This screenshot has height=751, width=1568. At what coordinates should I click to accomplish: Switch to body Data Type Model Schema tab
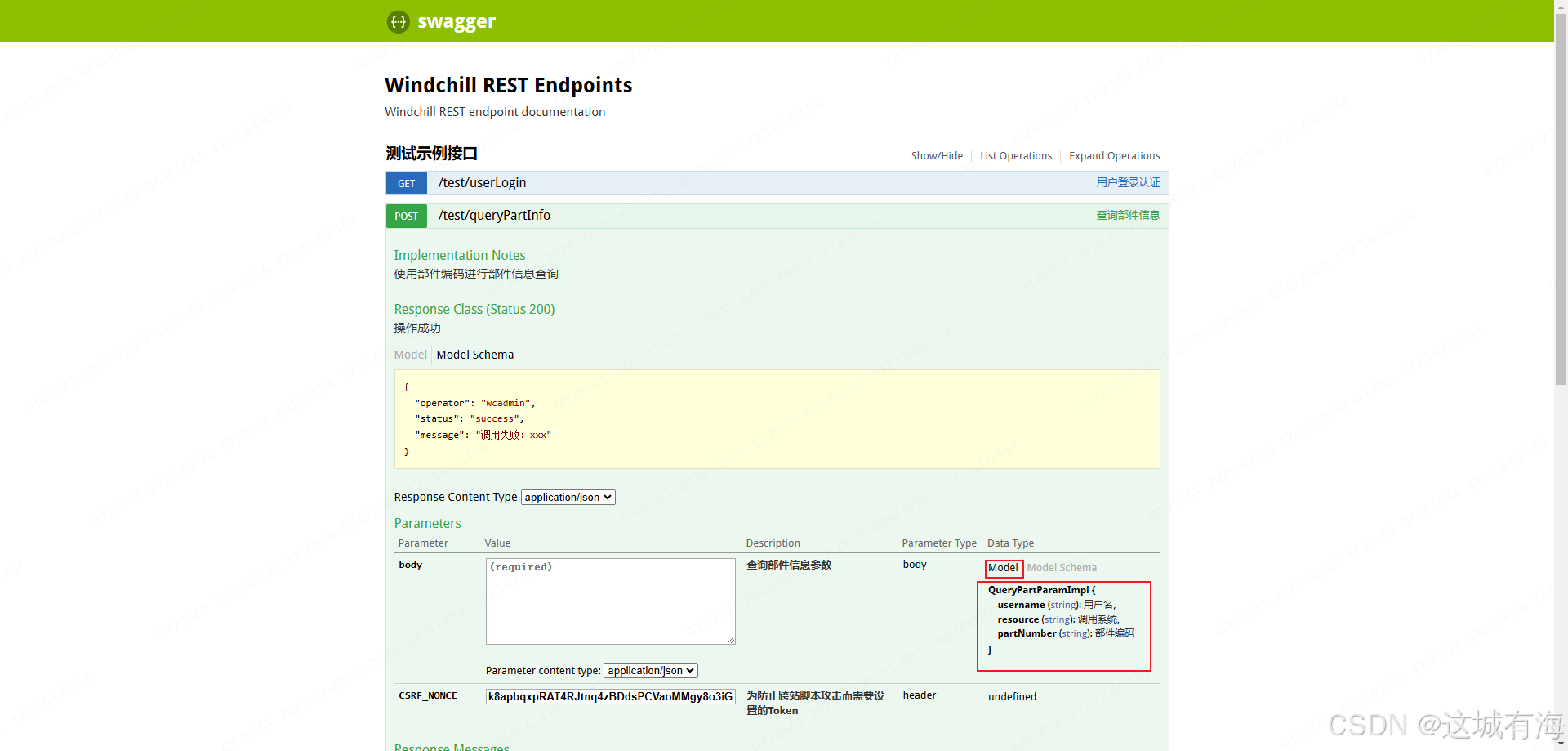coord(1062,568)
